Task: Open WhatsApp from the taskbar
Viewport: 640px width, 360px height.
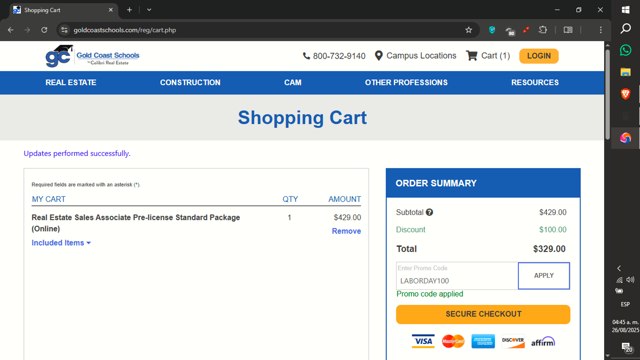Action: (625, 50)
